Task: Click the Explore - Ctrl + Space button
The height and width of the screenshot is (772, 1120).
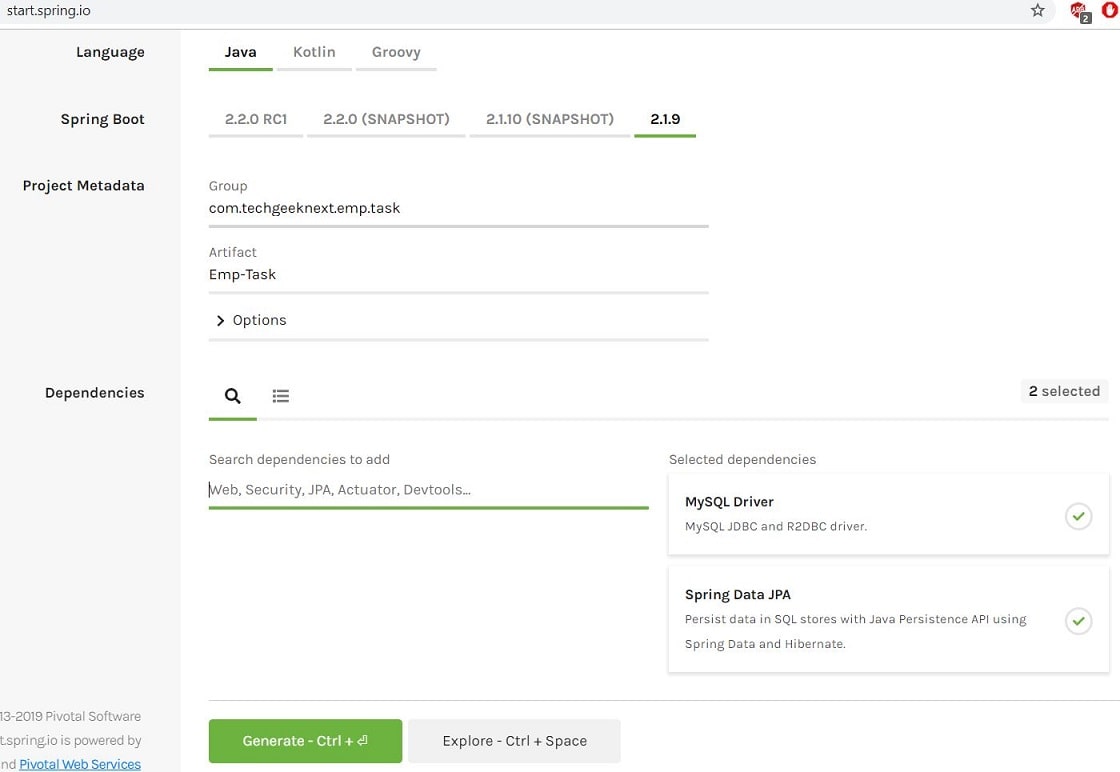Action: point(514,741)
